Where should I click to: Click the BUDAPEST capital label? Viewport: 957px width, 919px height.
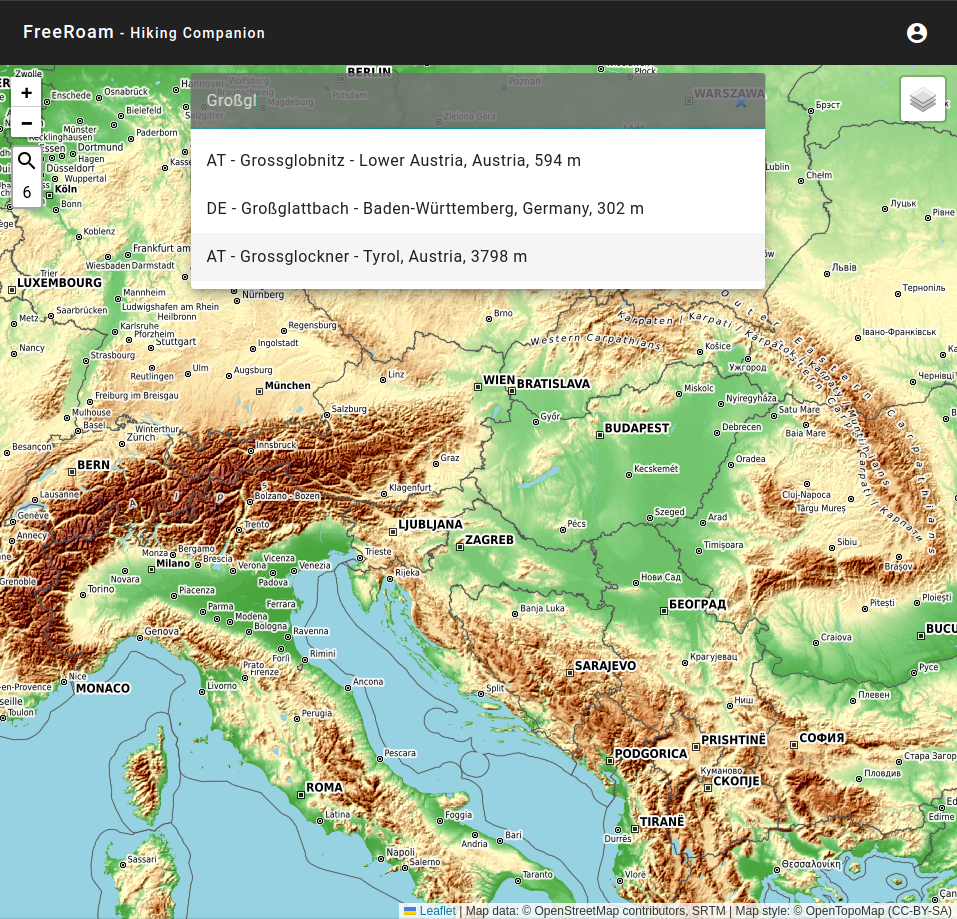637,428
